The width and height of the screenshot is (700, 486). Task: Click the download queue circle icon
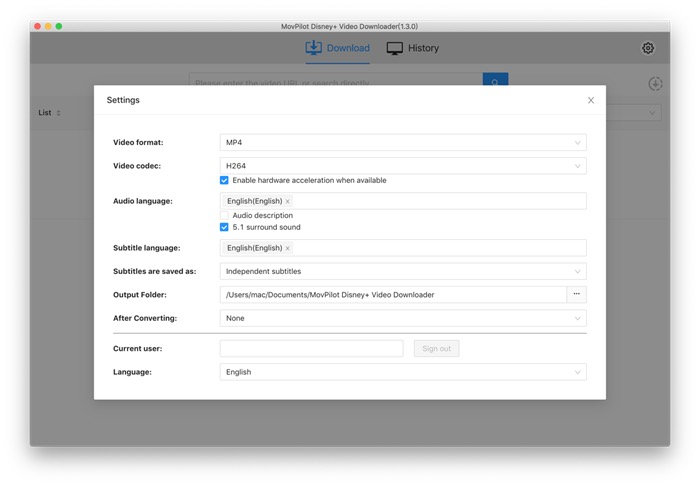point(655,83)
